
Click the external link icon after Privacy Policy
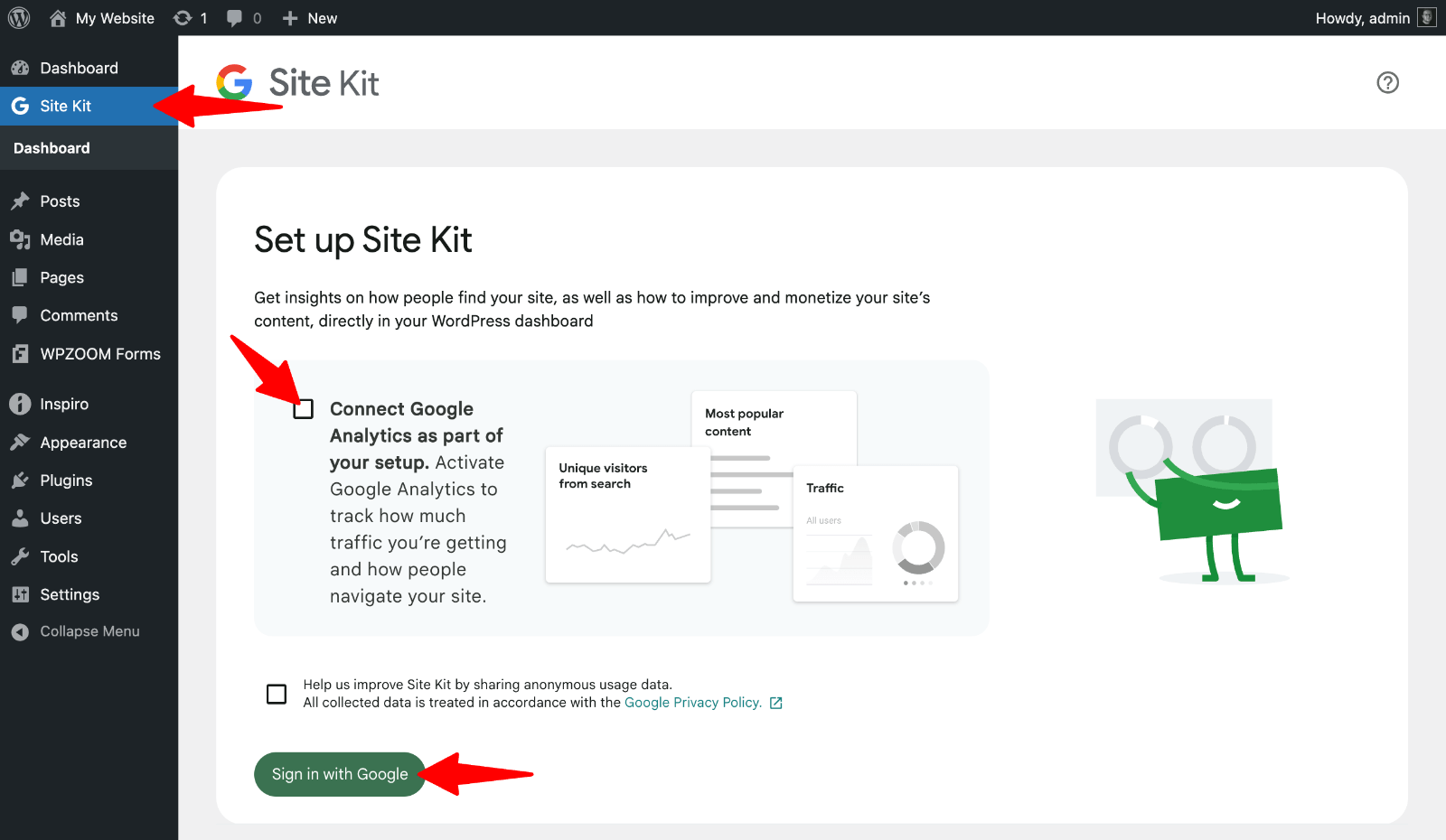(775, 704)
